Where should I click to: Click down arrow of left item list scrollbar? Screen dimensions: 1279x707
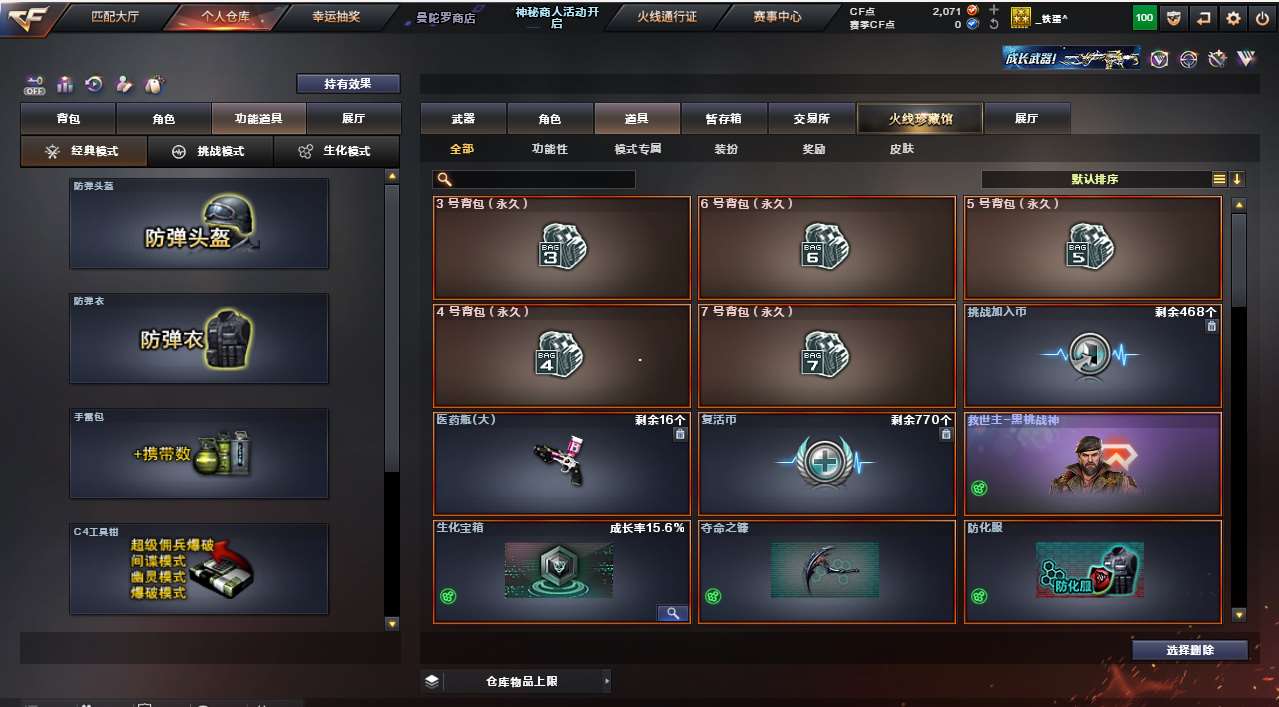[x=391, y=623]
